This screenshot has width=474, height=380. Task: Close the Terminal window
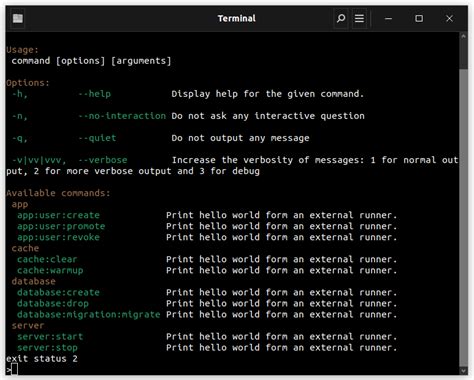pos(449,19)
